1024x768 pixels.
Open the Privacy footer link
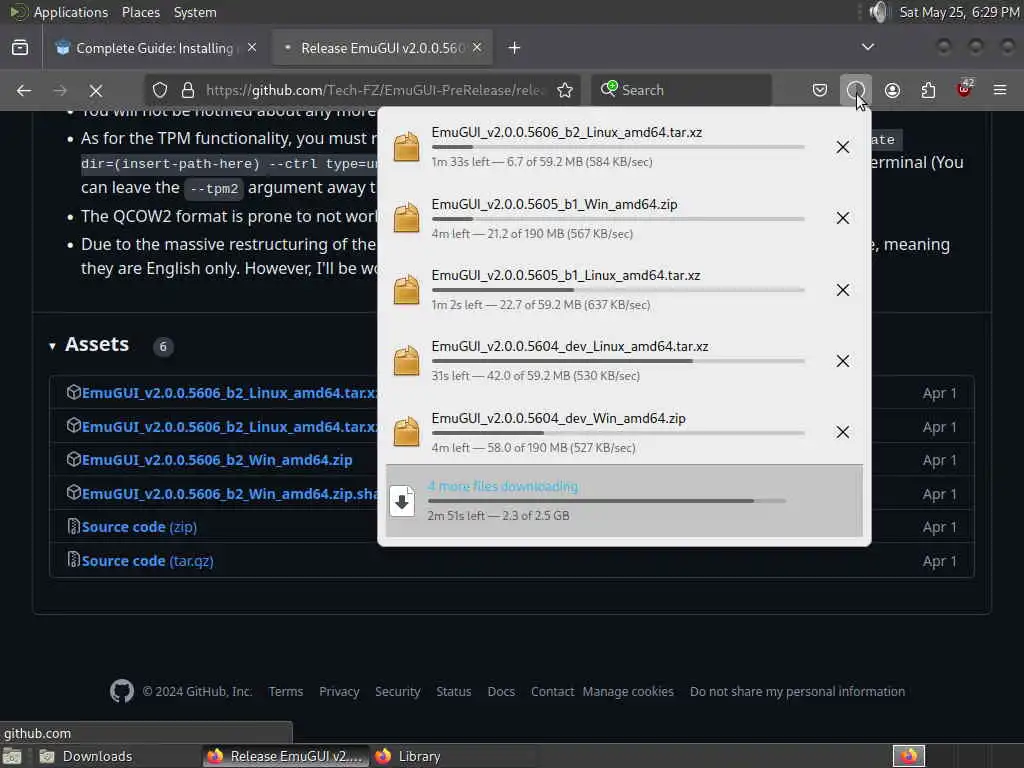[x=339, y=692]
